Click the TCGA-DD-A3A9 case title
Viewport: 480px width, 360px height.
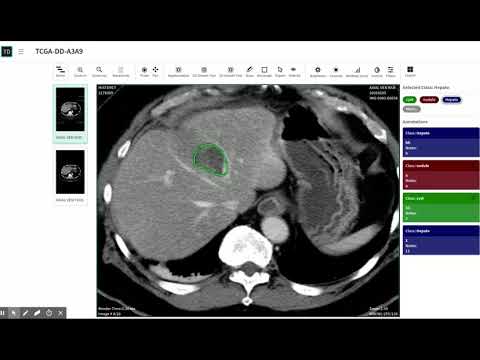point(59,52)
